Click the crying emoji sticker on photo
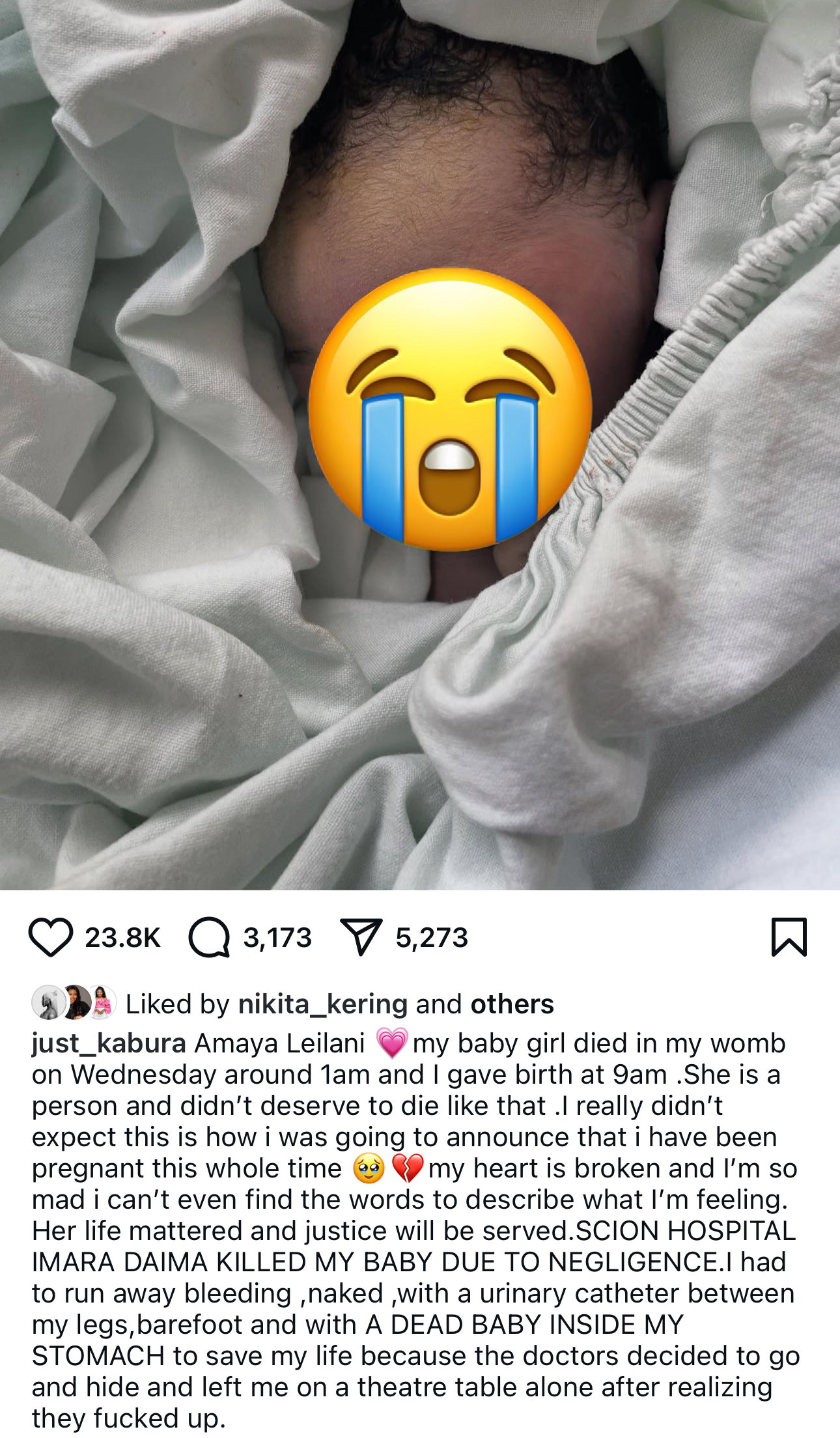 click(x=450, y=409)
